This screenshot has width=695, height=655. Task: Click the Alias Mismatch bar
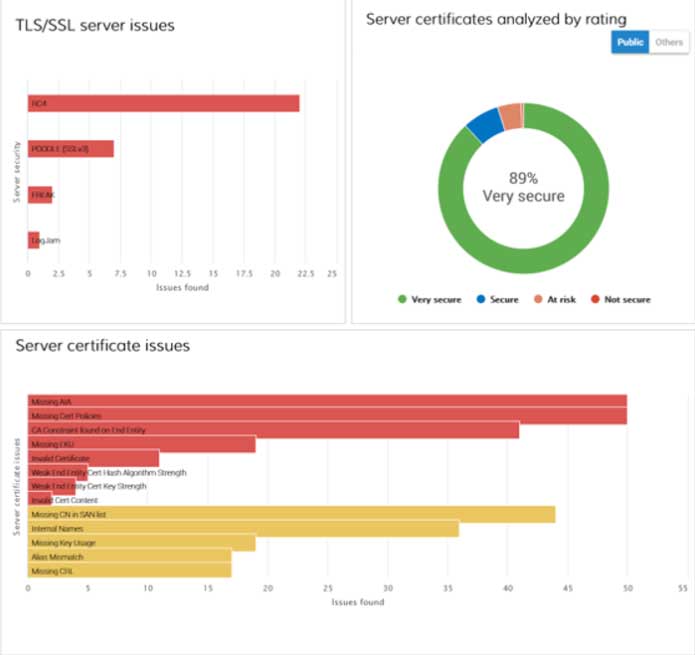tap(129, 557)
